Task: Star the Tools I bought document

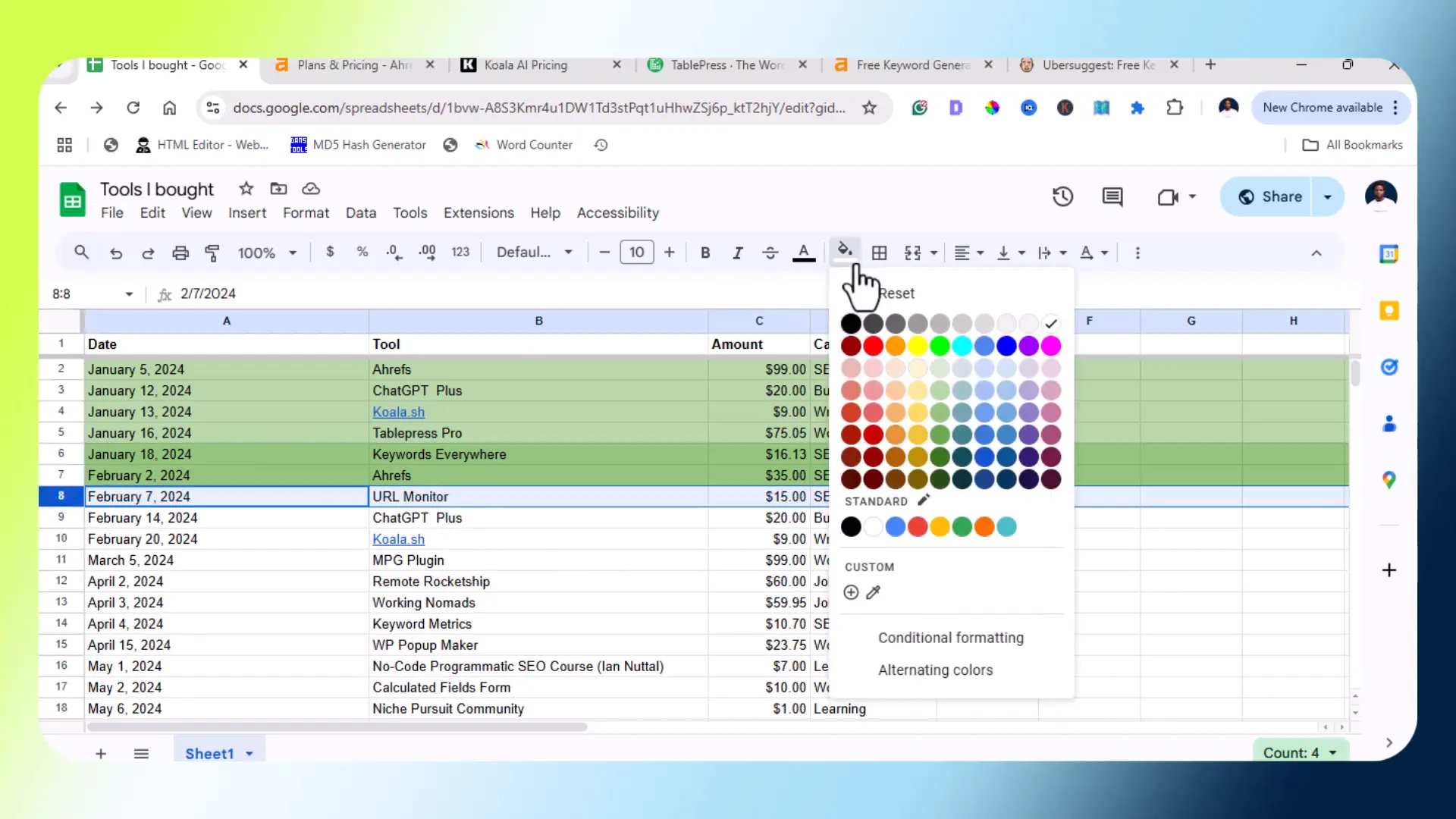Action: pos(246,189)
